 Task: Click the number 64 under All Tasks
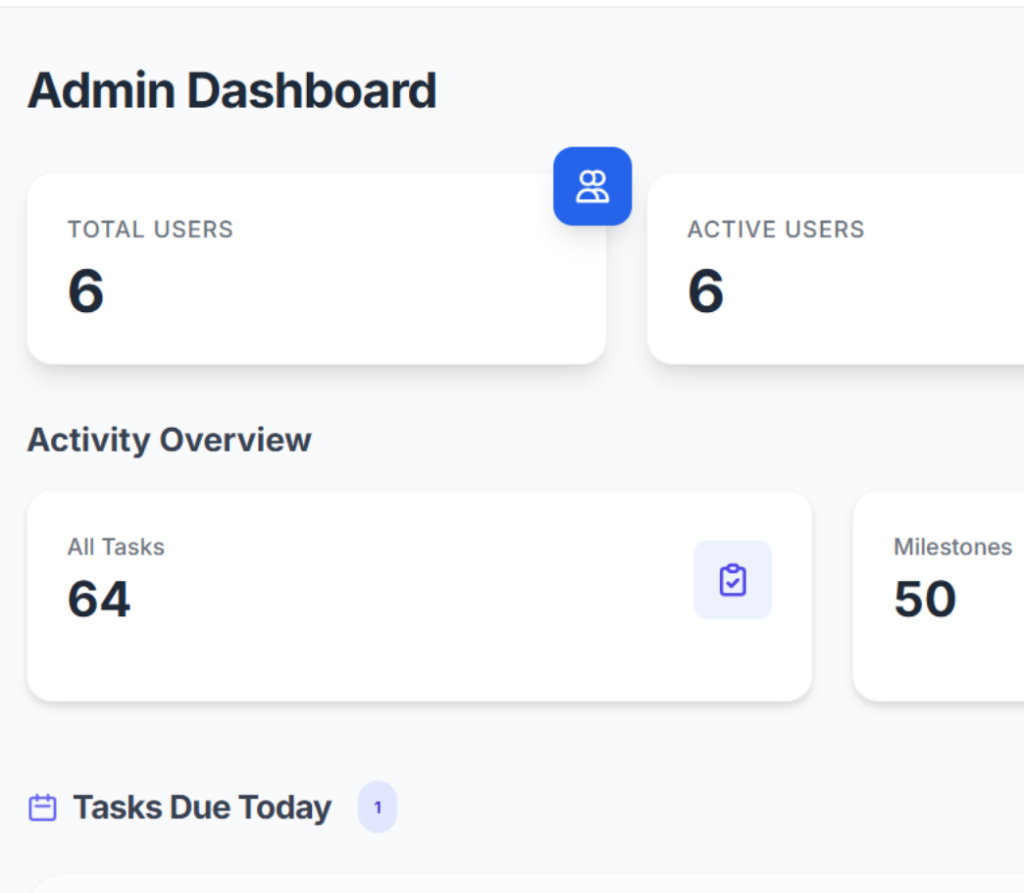(x=99, y=599)
